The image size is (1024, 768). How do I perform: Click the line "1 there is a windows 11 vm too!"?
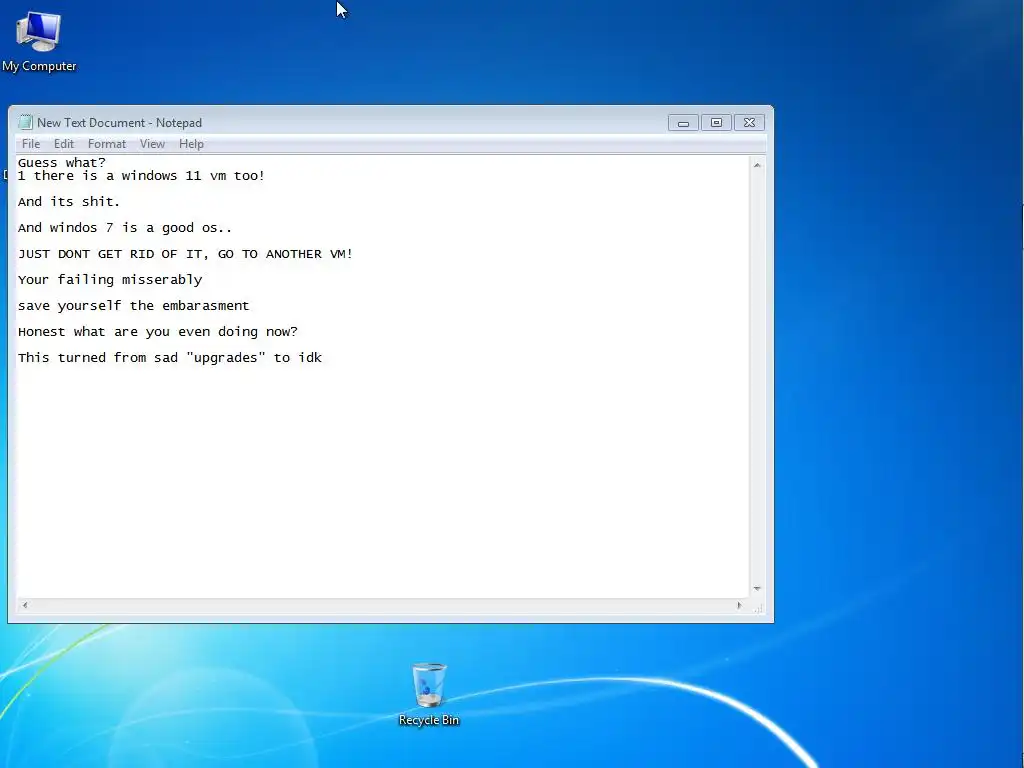(x=141, y=176)
